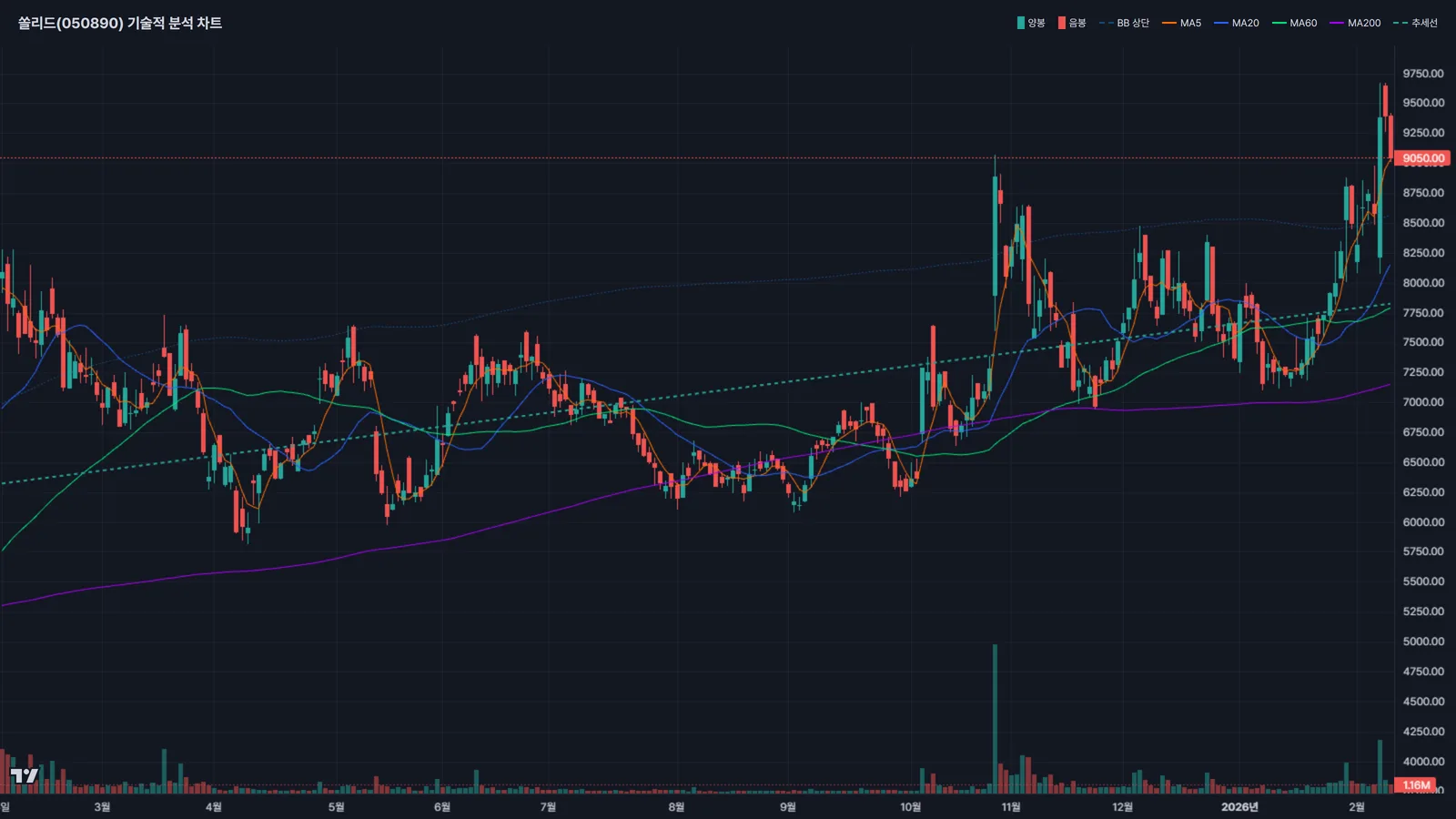Click the MA60 green line legend icon

pos(1279,23)
